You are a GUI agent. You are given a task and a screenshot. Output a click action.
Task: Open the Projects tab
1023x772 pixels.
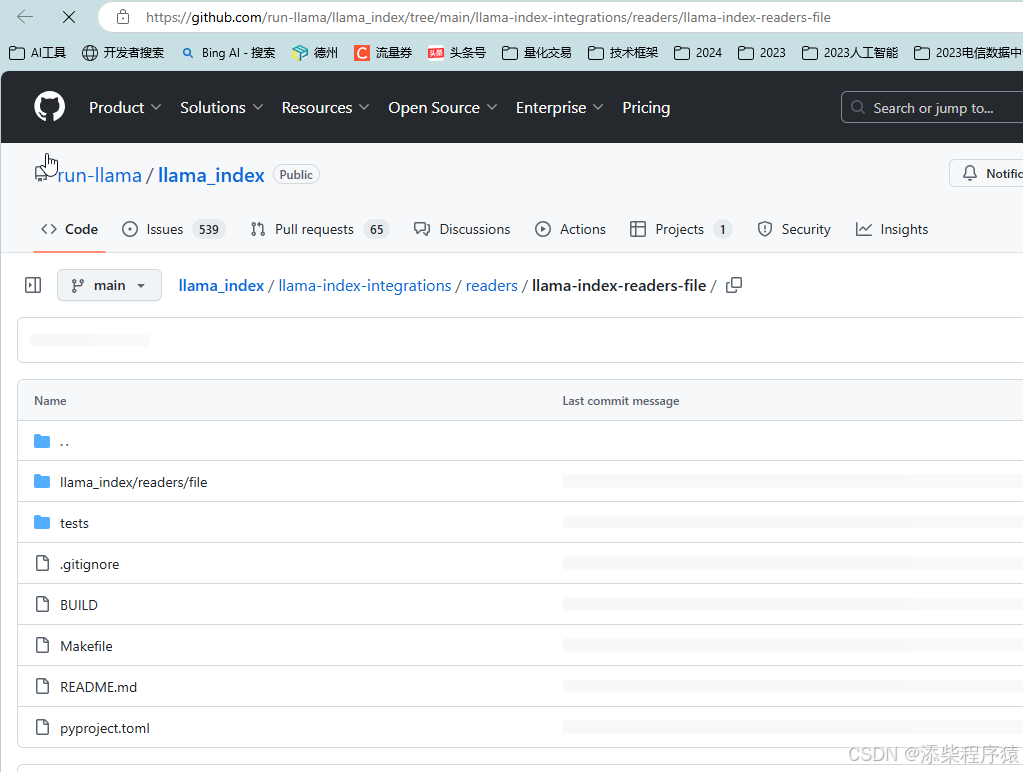coord(681,229)
